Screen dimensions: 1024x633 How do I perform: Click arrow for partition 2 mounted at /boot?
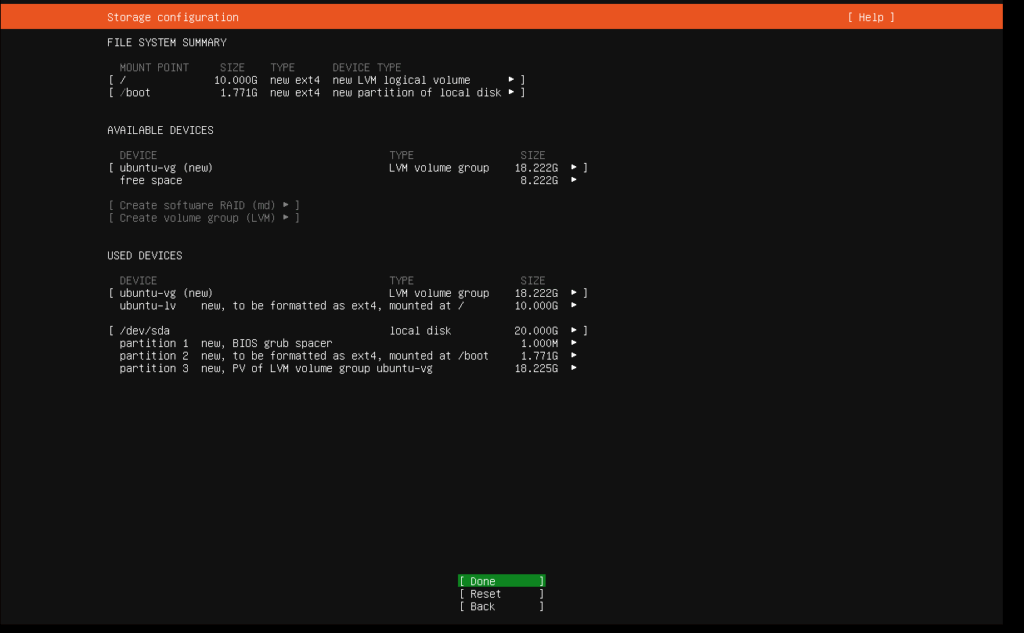[574, 356]
